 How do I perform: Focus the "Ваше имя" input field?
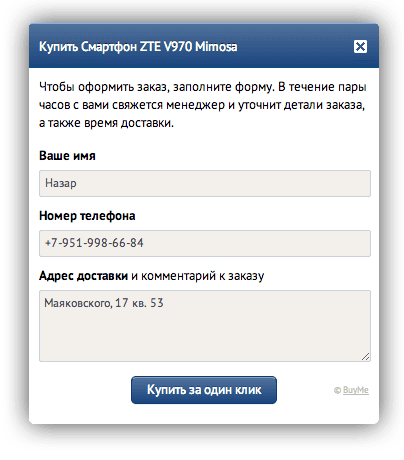pyautogui.click(x=205, y=183)
